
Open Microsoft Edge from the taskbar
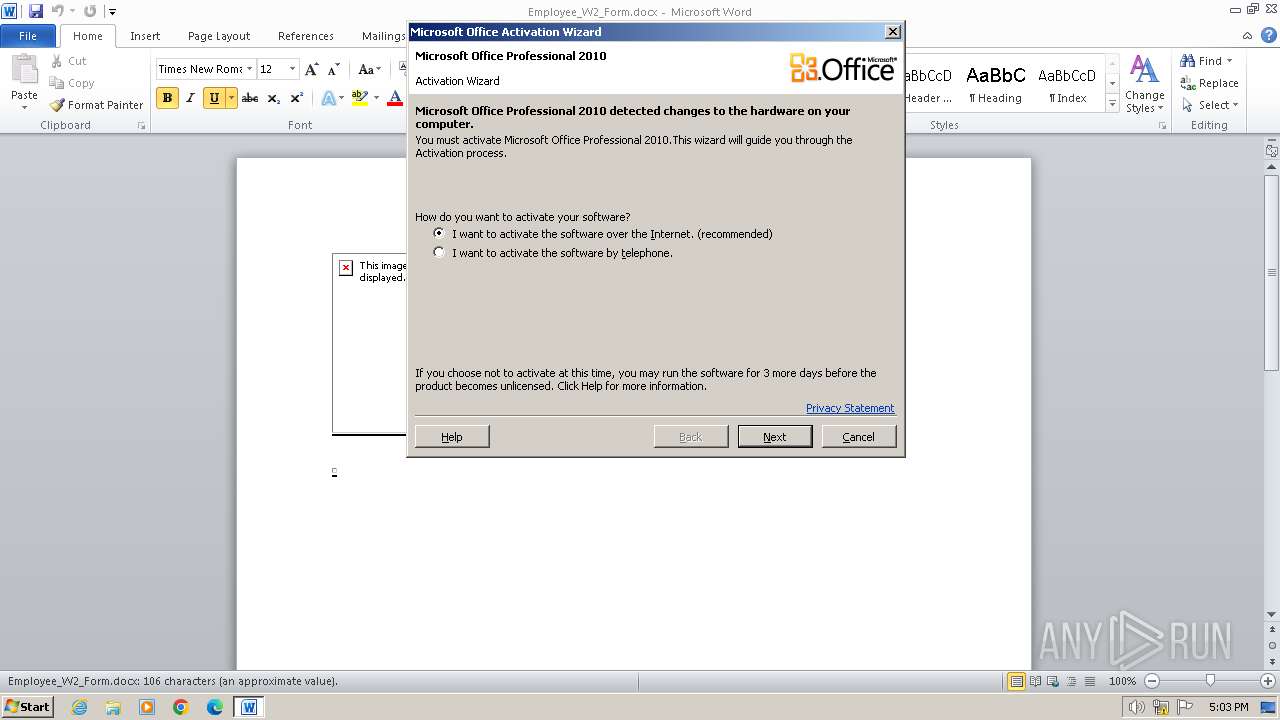[x=215, y=707]
